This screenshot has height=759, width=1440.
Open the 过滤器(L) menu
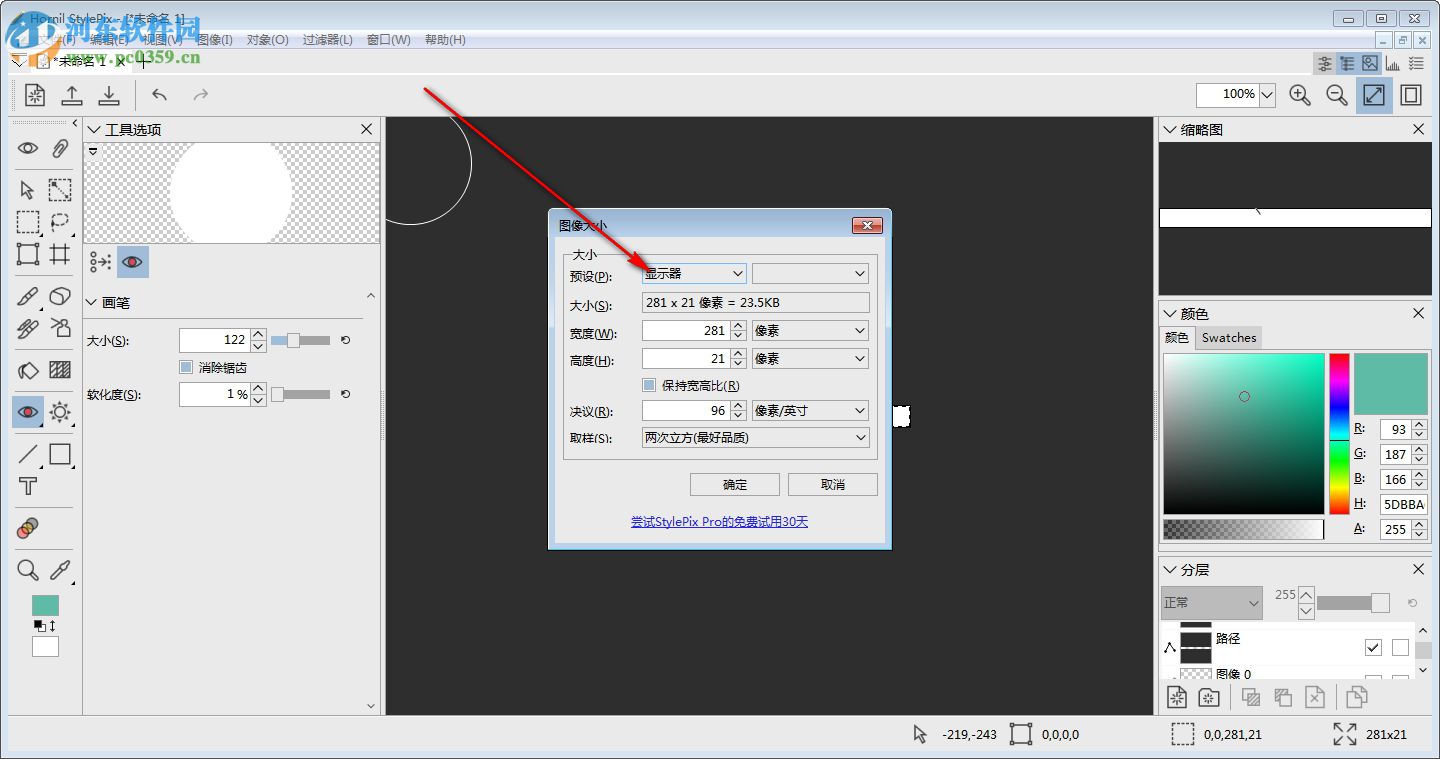point(328,40)
